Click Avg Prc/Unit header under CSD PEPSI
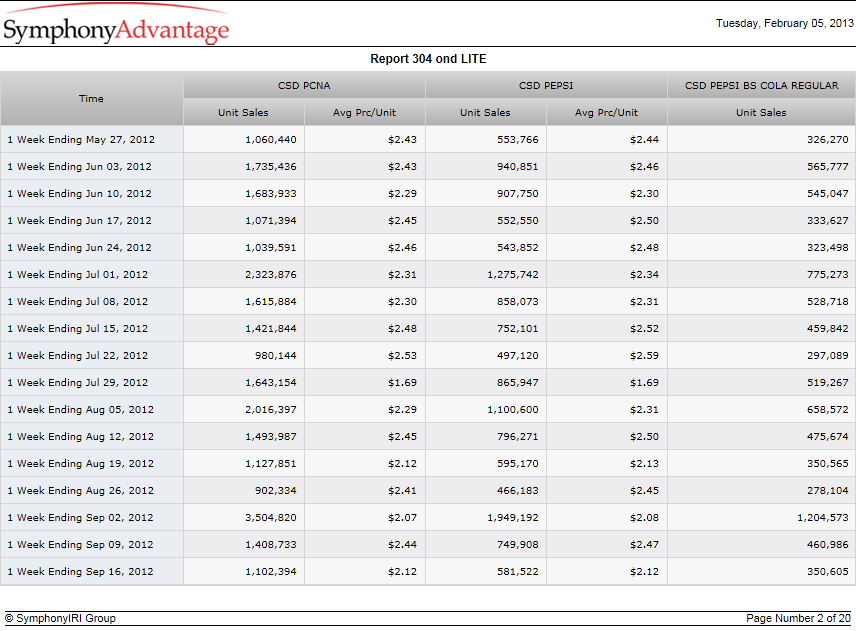 (607, 112)
